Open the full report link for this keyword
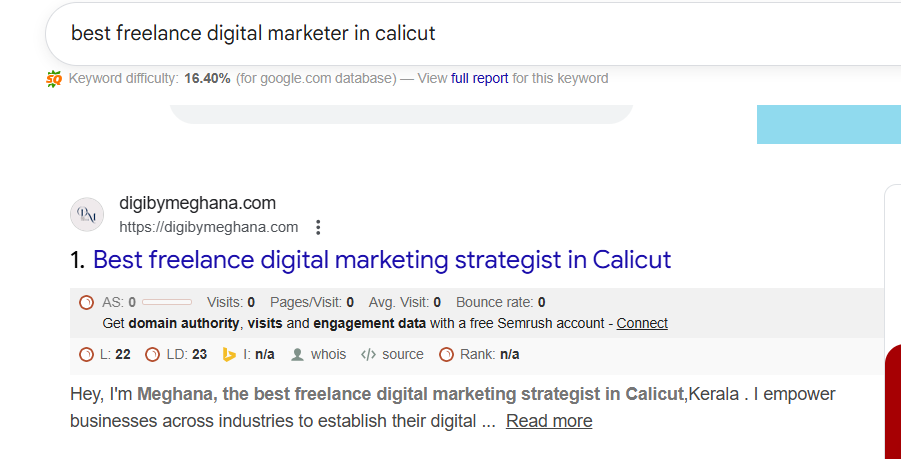The height and width of the screenshot is (459, 901). coord(480,78)
